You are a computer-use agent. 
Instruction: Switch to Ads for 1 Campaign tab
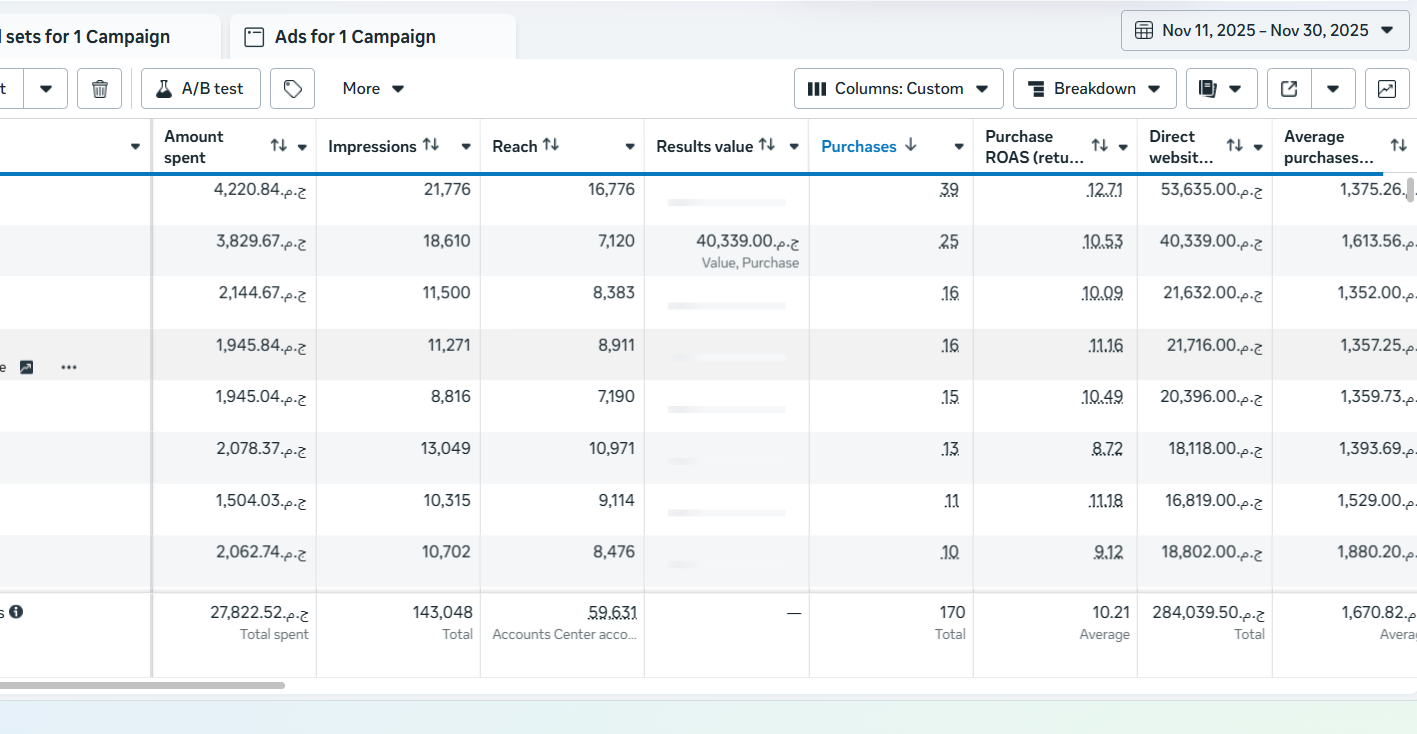click(355, 37)
